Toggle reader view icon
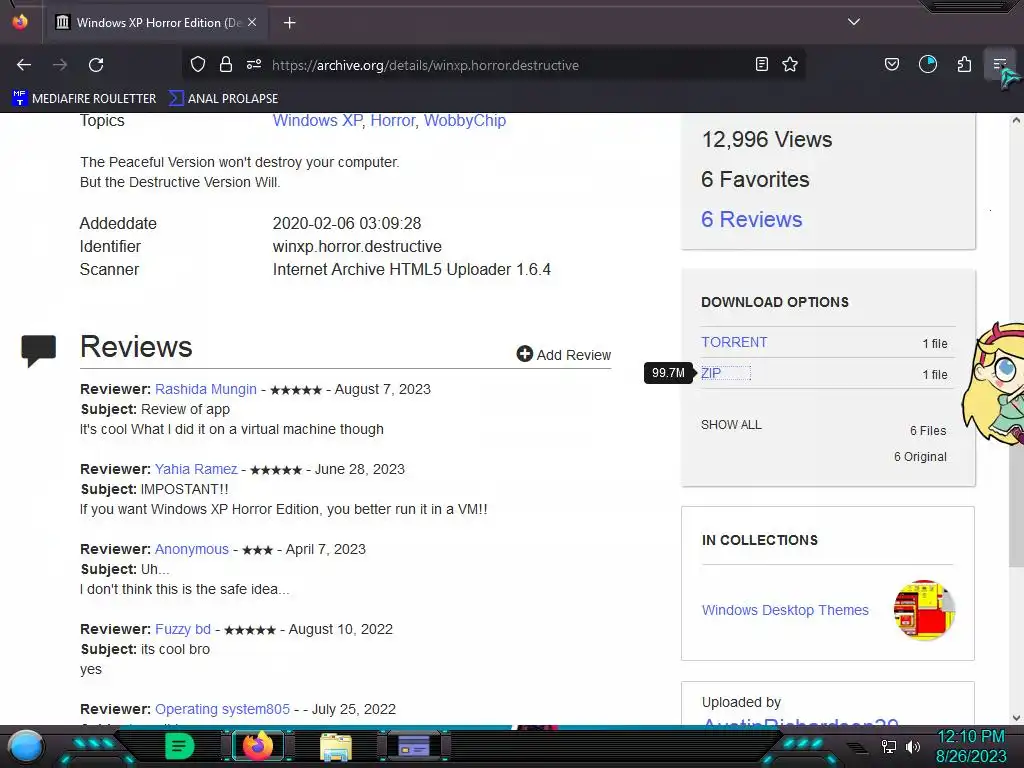The width and height of the screenshot is (1024, 768). pos(761,64)
